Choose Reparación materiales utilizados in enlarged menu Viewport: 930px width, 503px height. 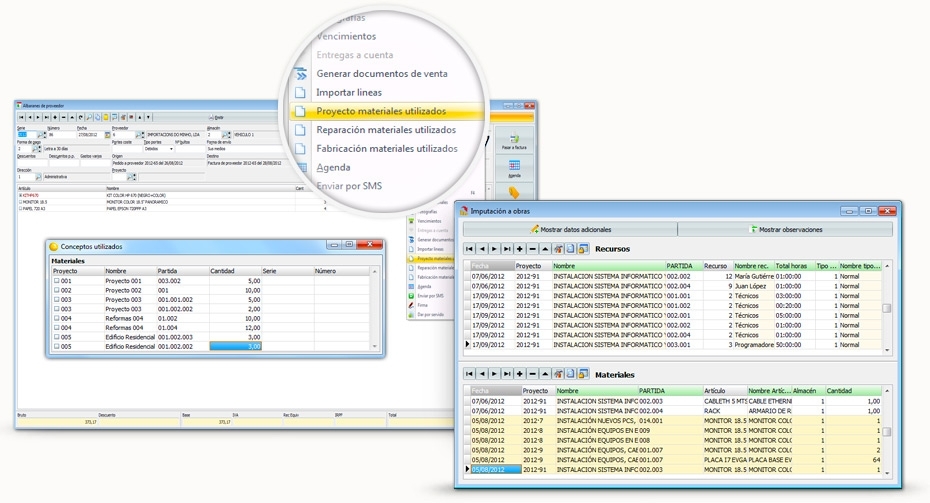pyautogui.click(x=386, y=130)
